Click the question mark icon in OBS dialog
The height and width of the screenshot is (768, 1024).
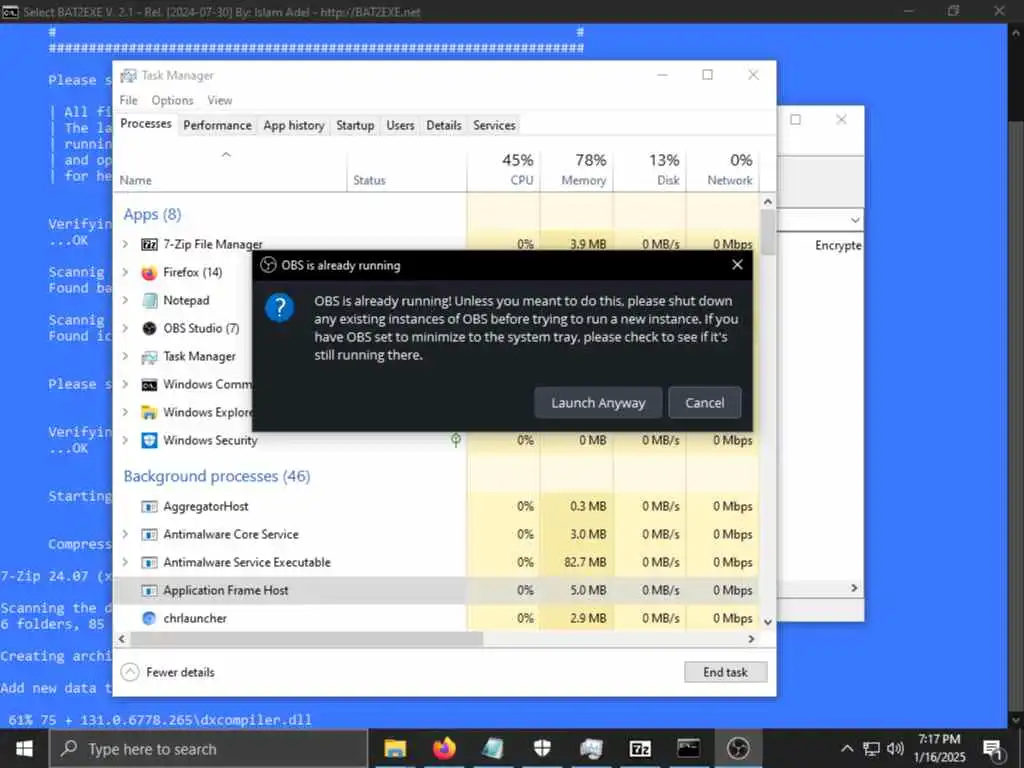[x=280, y=308]
